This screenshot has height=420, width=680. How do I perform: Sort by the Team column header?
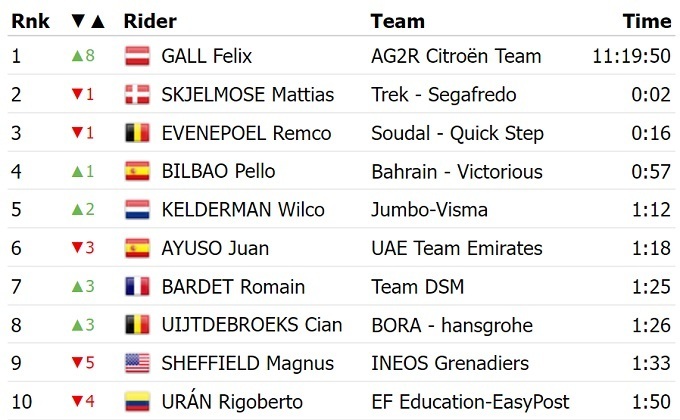(397, 21)
